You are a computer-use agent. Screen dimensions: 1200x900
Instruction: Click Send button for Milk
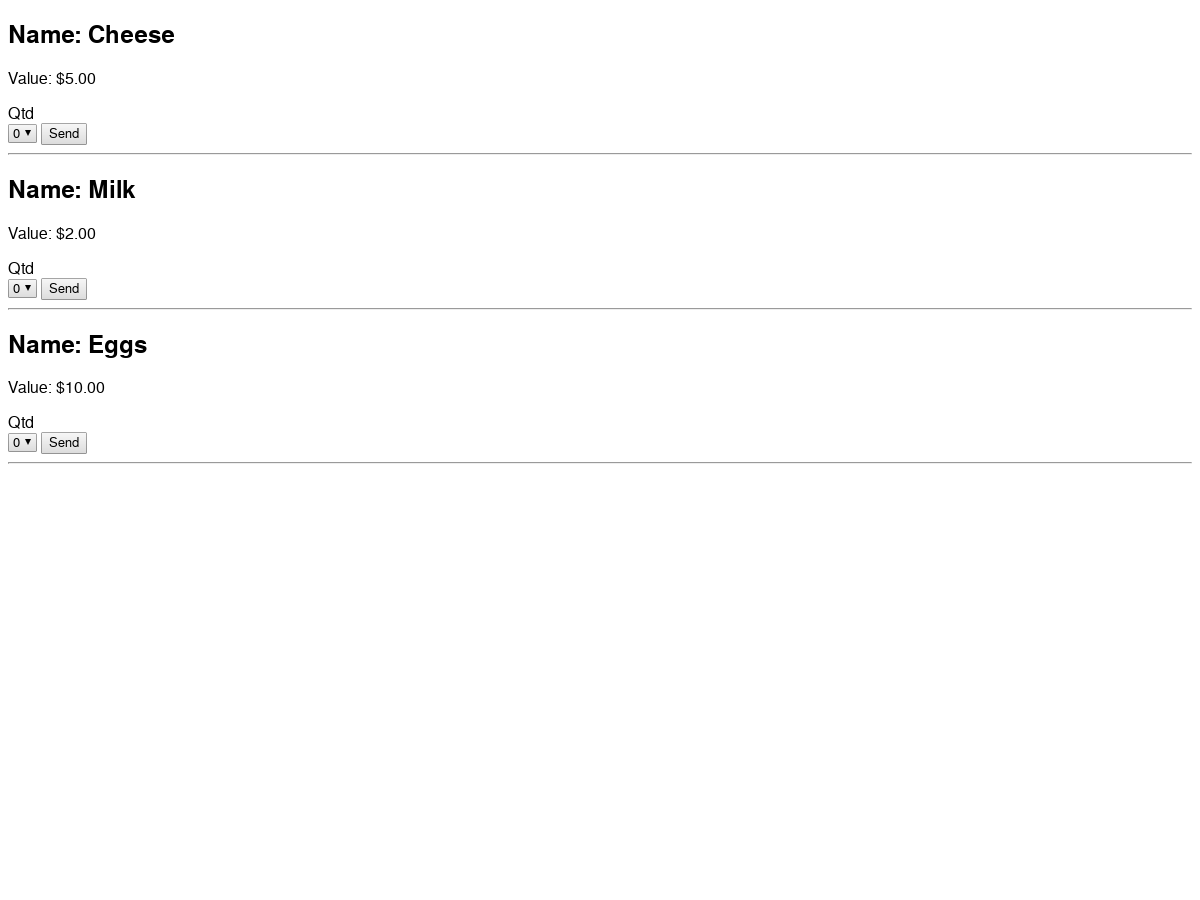coord(64,289)
